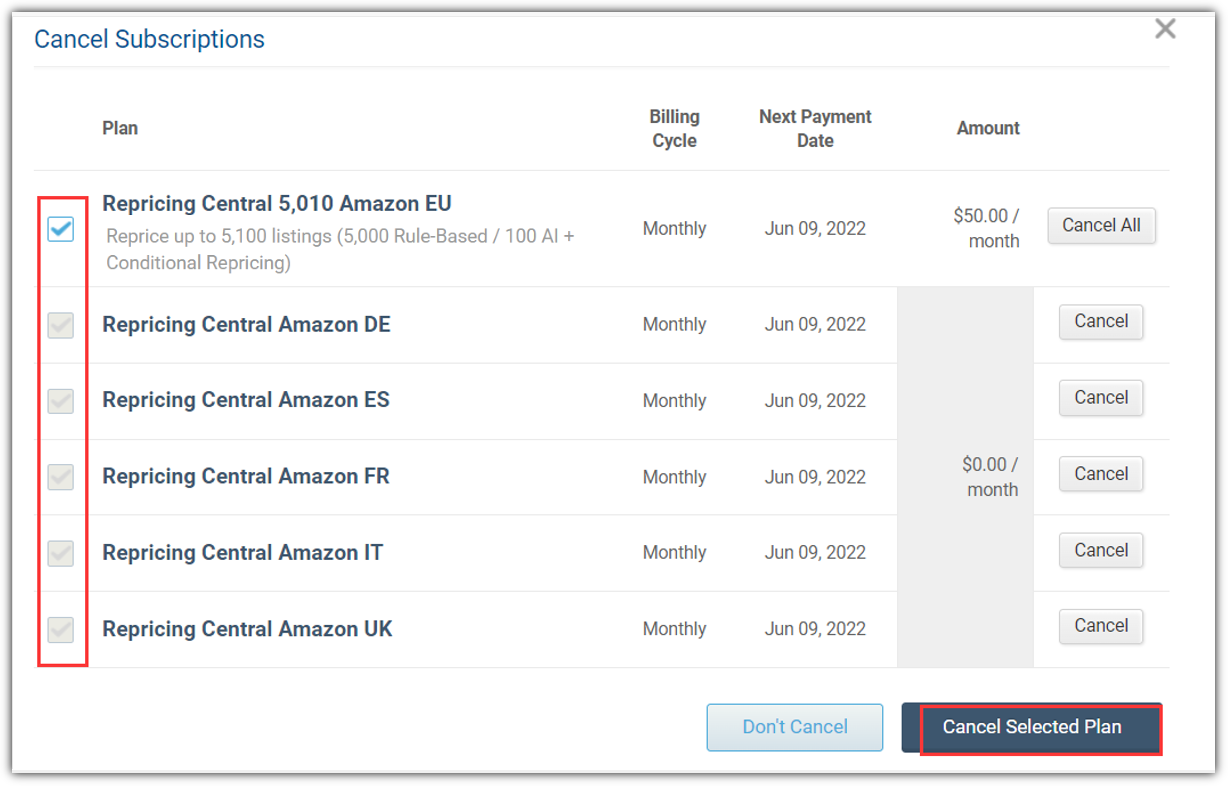Screen dimensions: 1228x786
Task: Uncheck the Repricing Central 5,010 Amazon EU checkbox
Action: pyautogui.click(x=61, y=229)
